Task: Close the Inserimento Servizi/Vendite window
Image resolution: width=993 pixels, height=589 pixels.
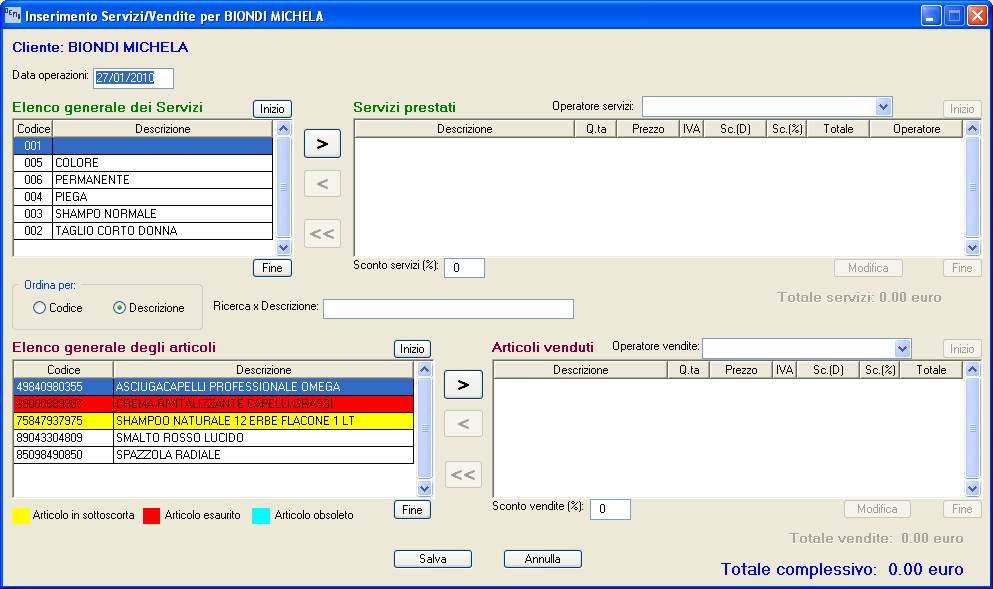Action: (977, 15)
